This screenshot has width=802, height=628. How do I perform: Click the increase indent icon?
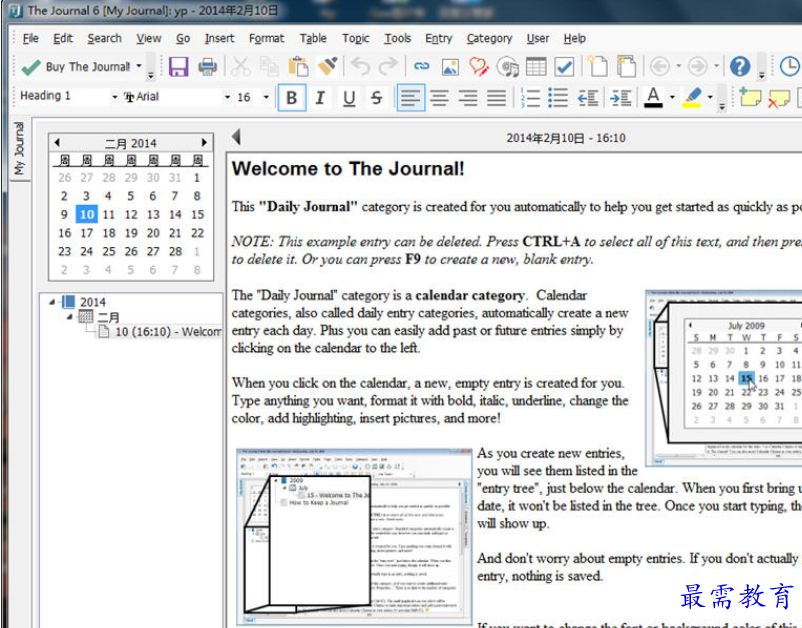point(620,97)
